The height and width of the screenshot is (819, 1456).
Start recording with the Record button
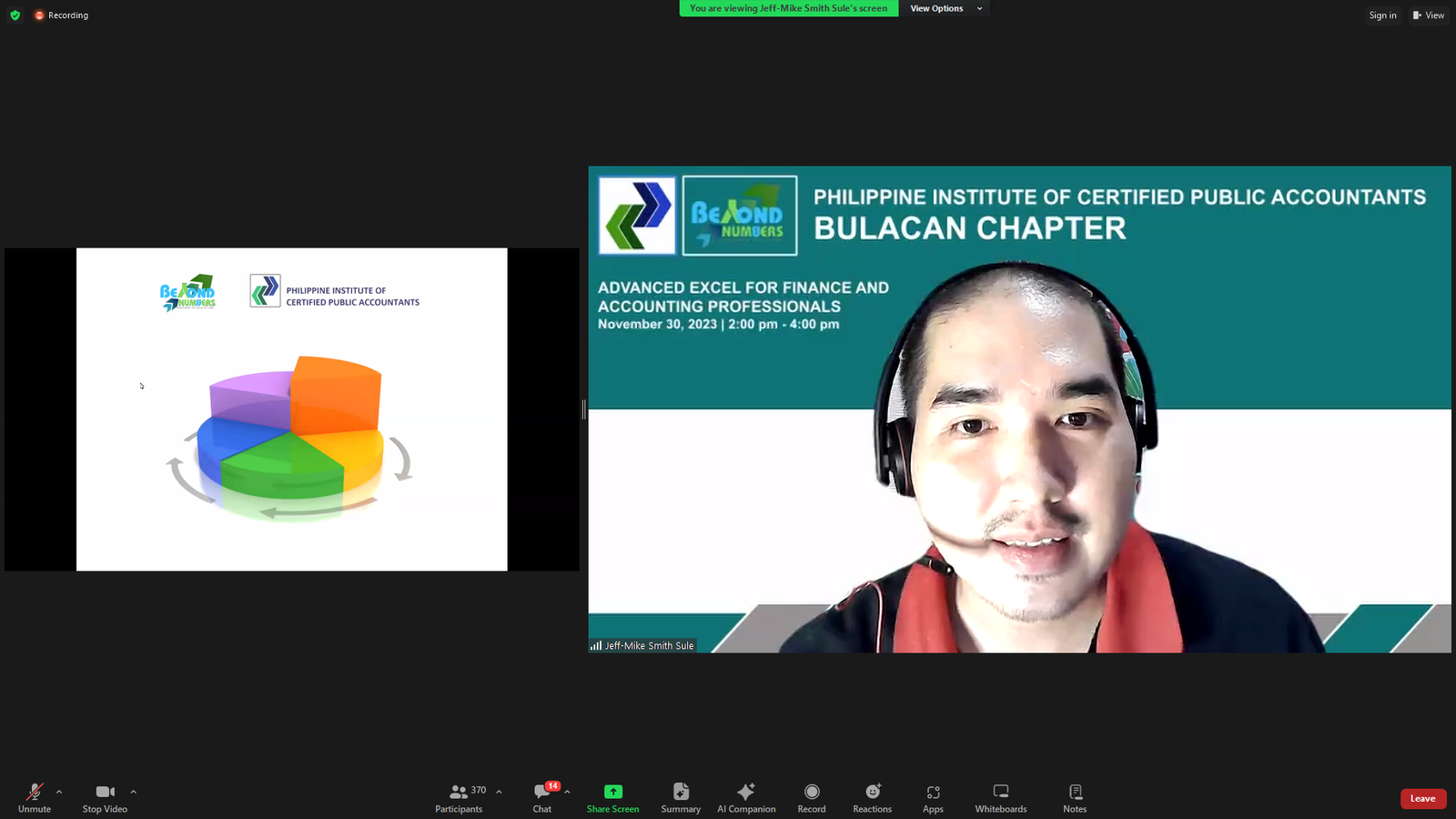click(811, 797)
